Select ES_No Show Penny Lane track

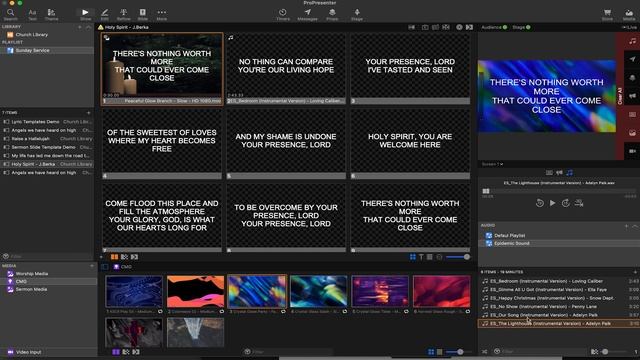(x=559, y=307)
